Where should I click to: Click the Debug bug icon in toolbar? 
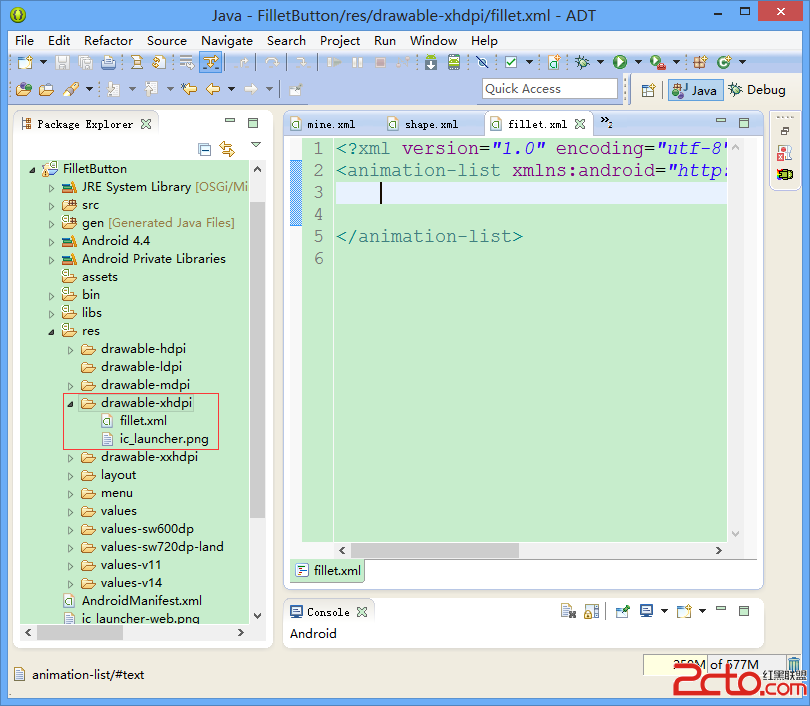point(582,63)
